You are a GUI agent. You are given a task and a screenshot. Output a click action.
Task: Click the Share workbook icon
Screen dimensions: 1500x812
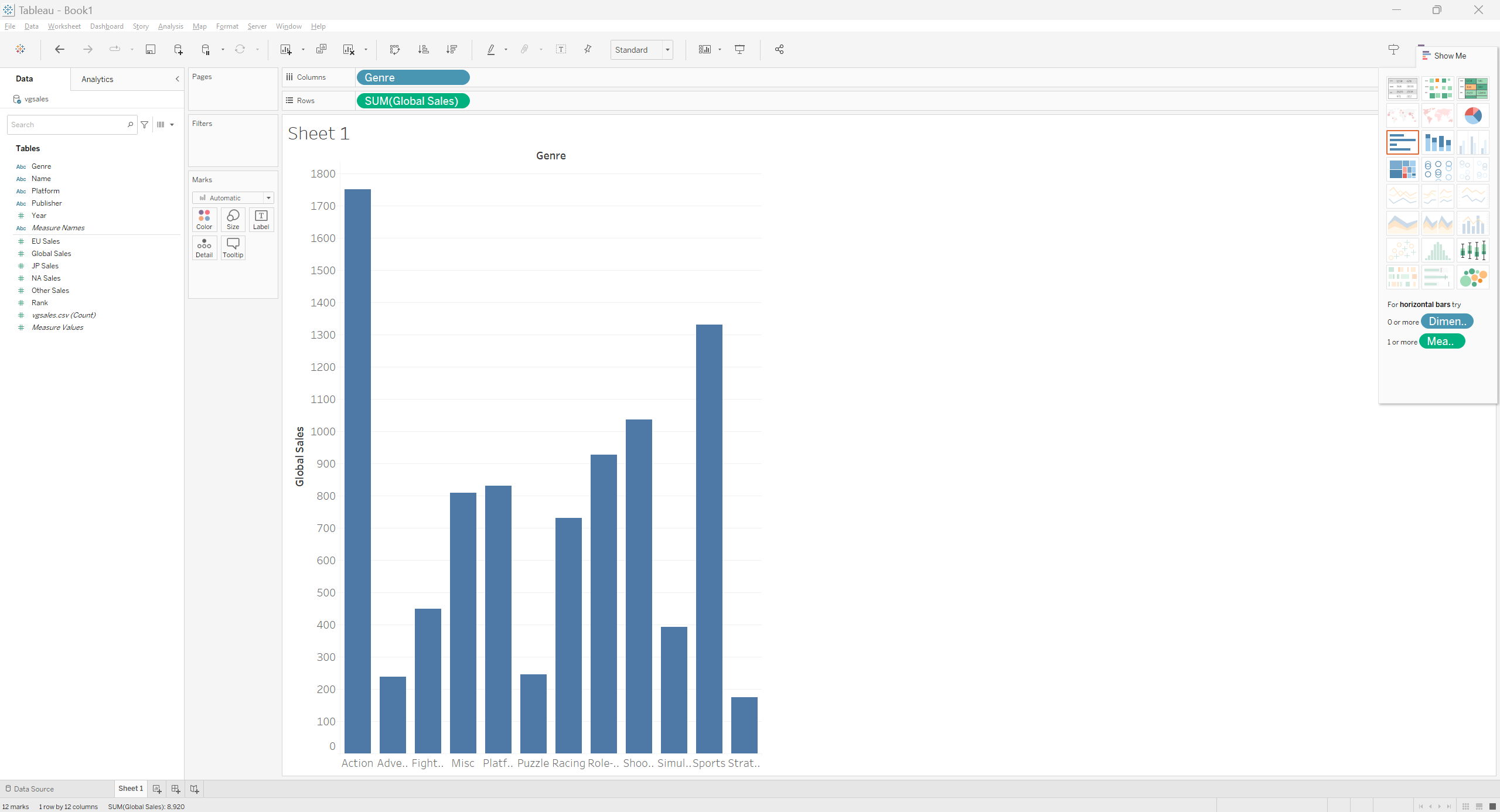point(779,49)
